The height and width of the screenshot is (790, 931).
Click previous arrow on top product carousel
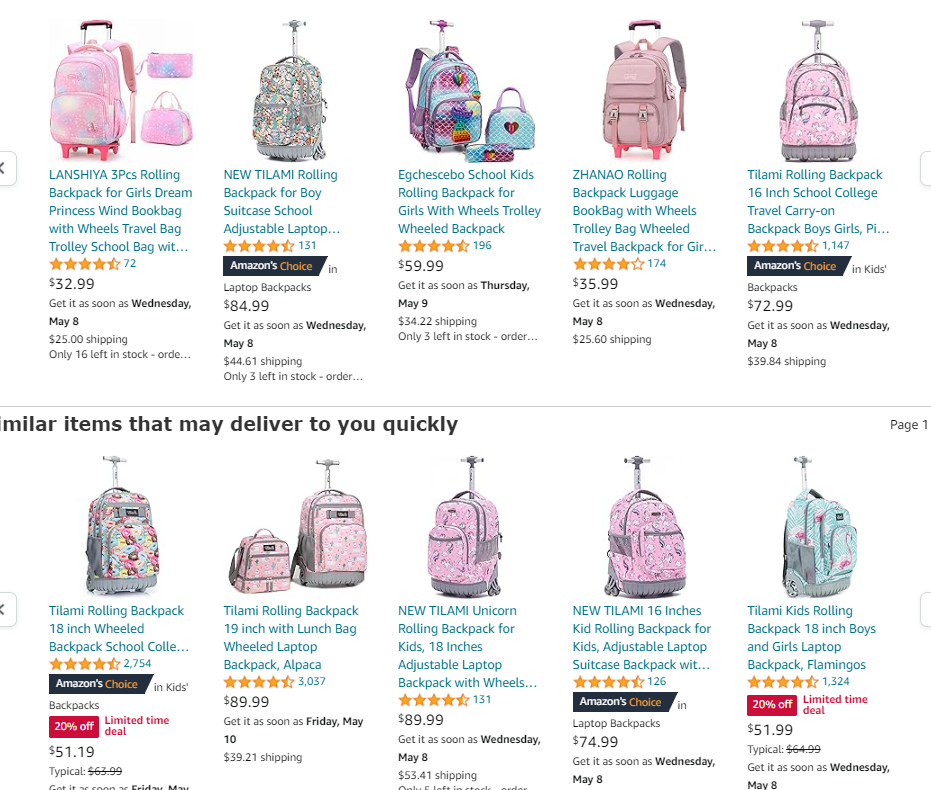[5, 169]
